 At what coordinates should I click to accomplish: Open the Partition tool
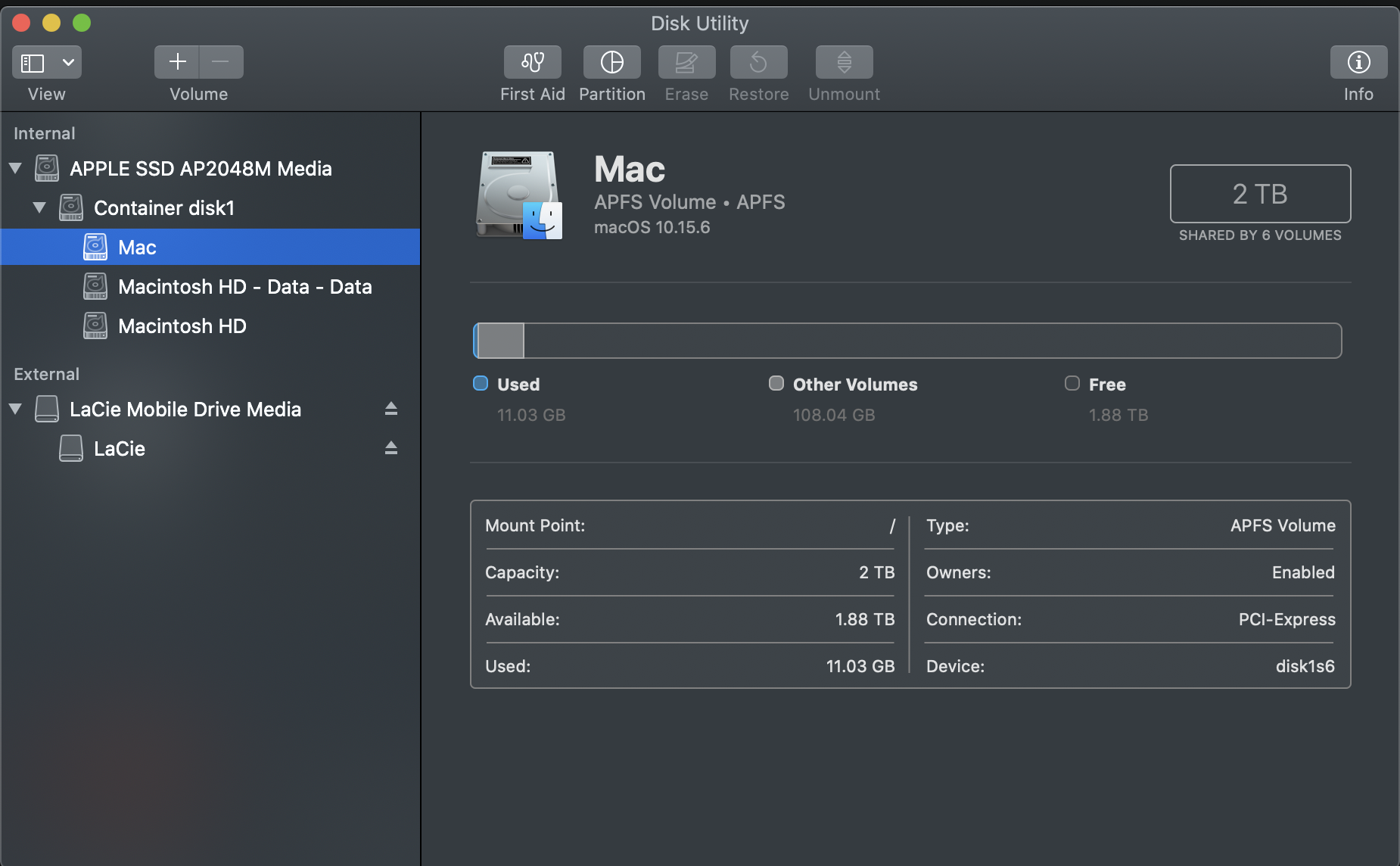[x=611, y=62]
